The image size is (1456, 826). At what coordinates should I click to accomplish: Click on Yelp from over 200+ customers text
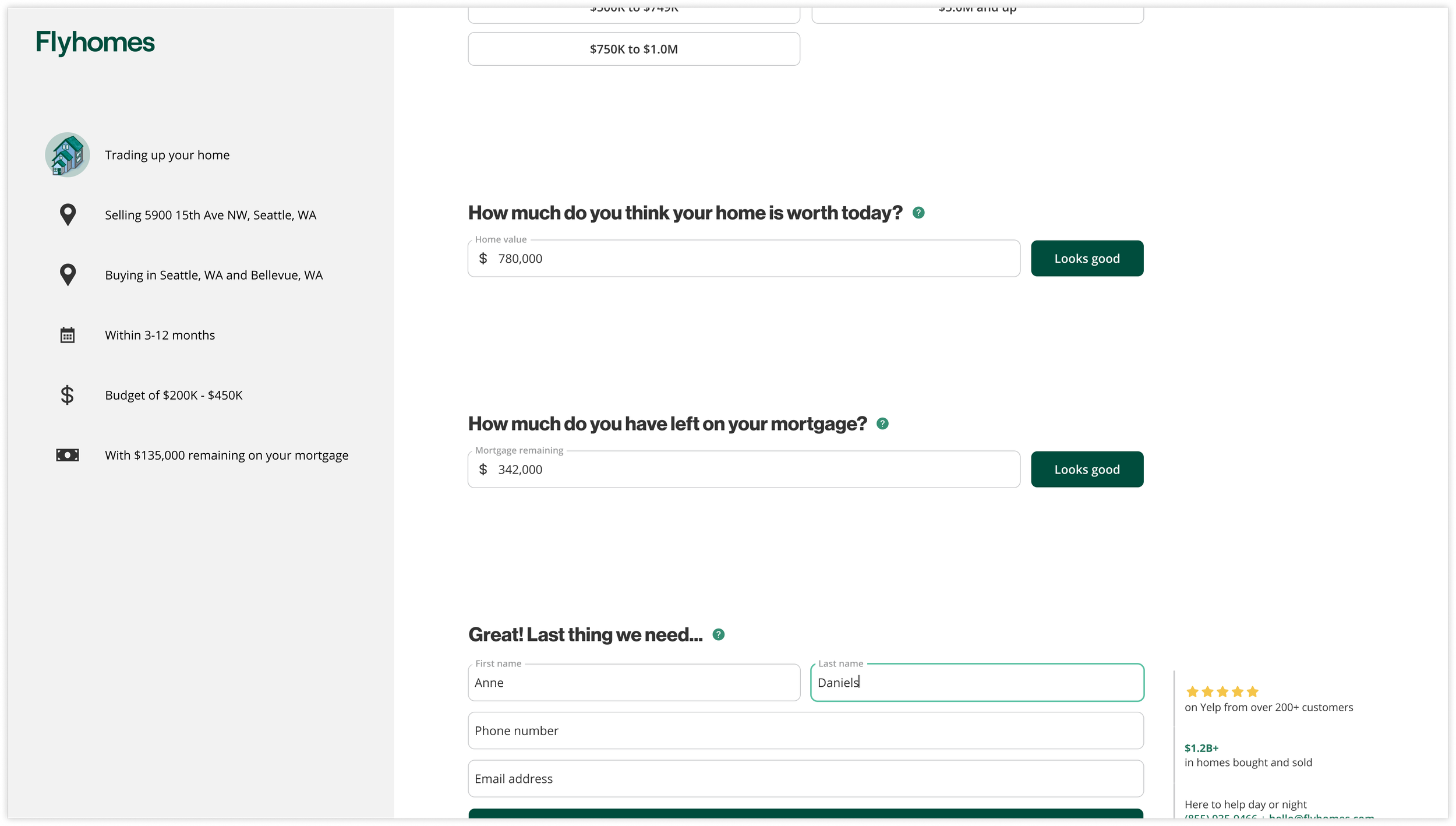[1268, 707]
